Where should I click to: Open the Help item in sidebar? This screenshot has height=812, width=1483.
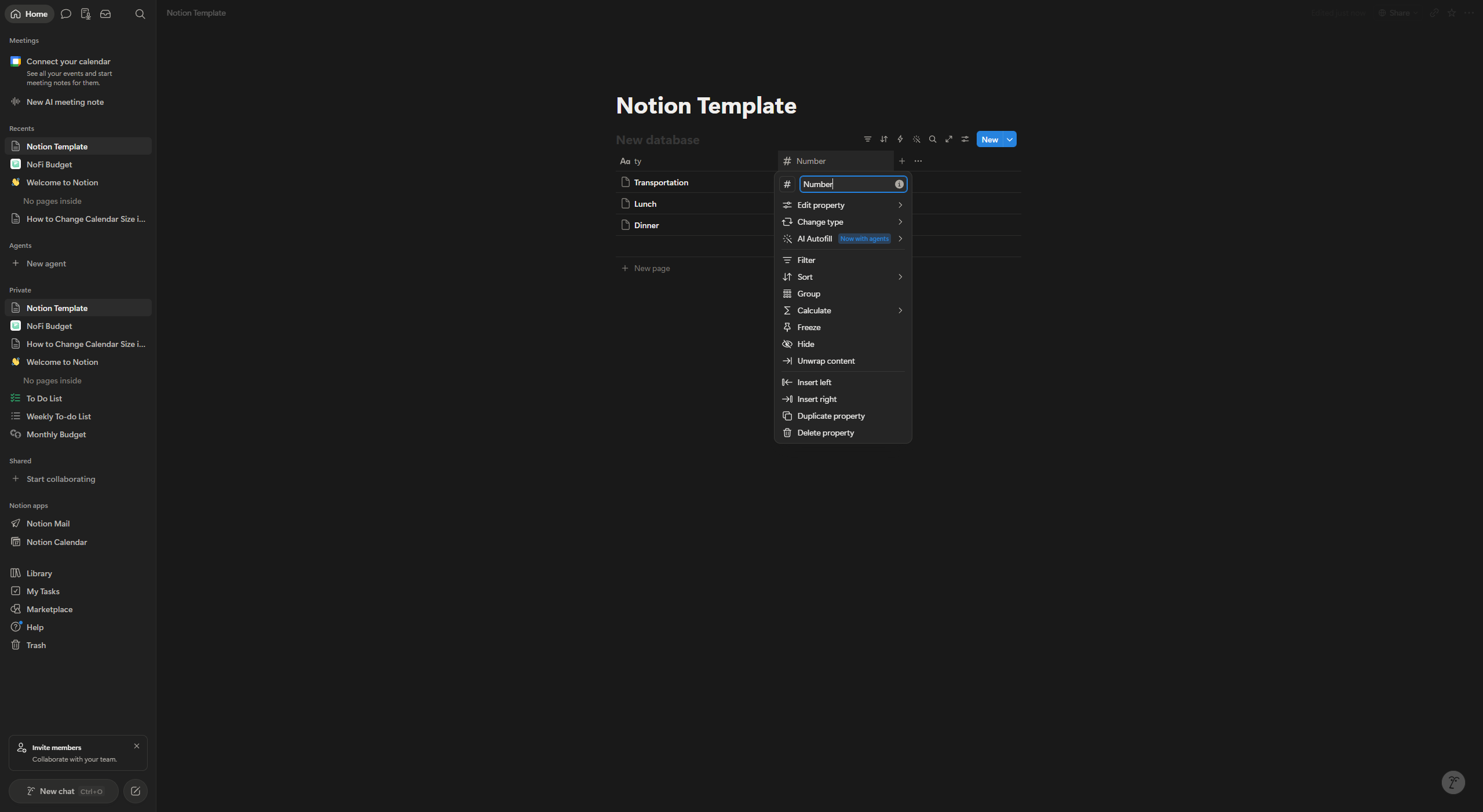tap(78, 627)
